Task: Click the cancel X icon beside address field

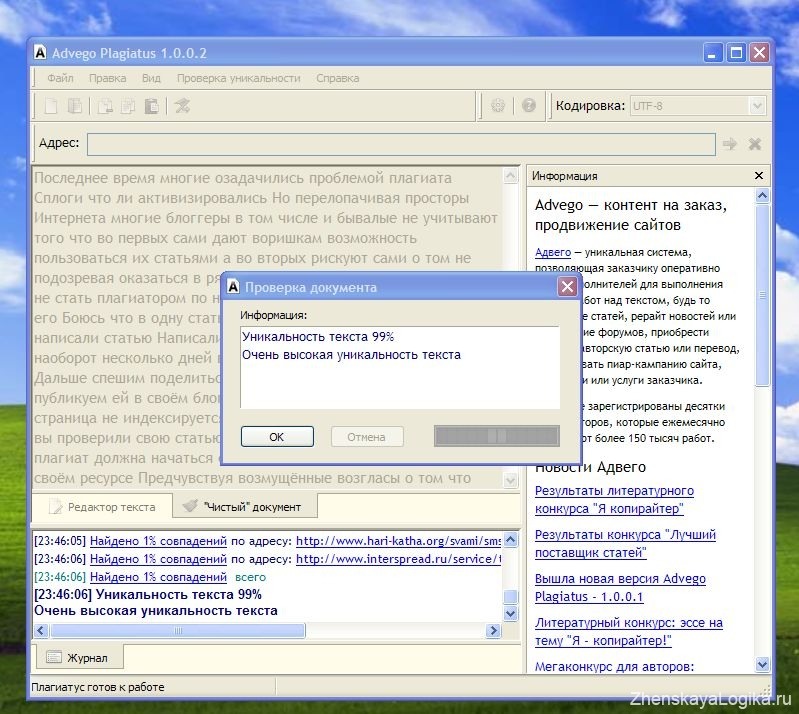Action: click(755, 144)
